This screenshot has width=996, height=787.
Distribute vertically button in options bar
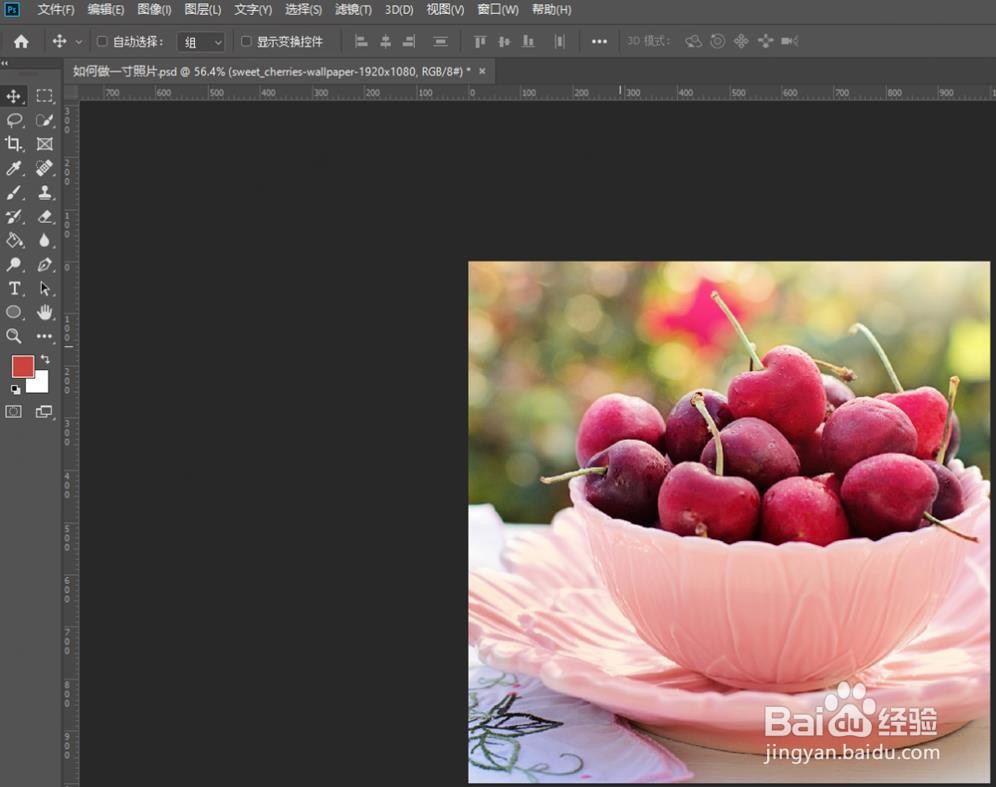point(440,41)
